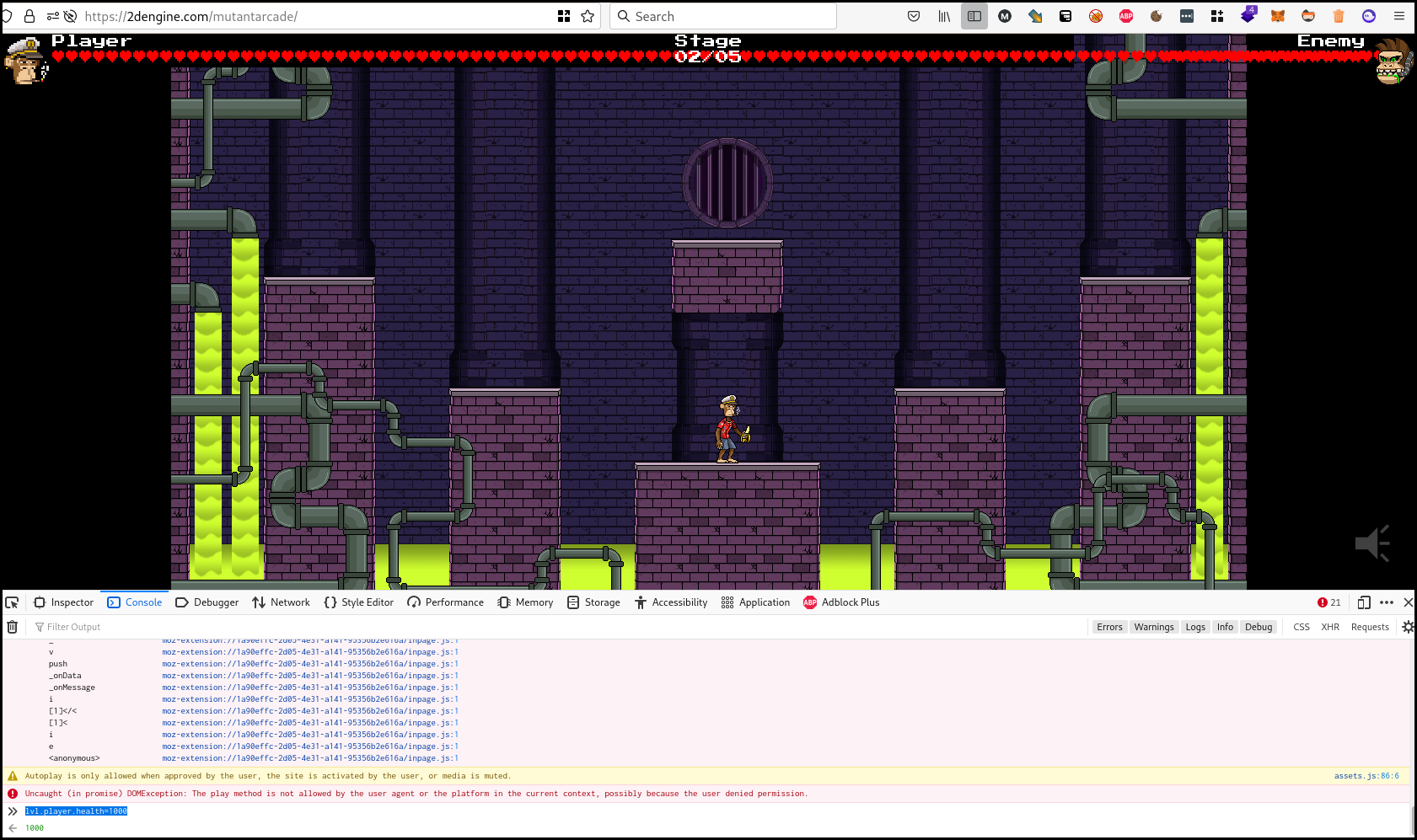Click the autoplay warning message text
Viewport: 1417px width, 840px height.
[268, 776]
